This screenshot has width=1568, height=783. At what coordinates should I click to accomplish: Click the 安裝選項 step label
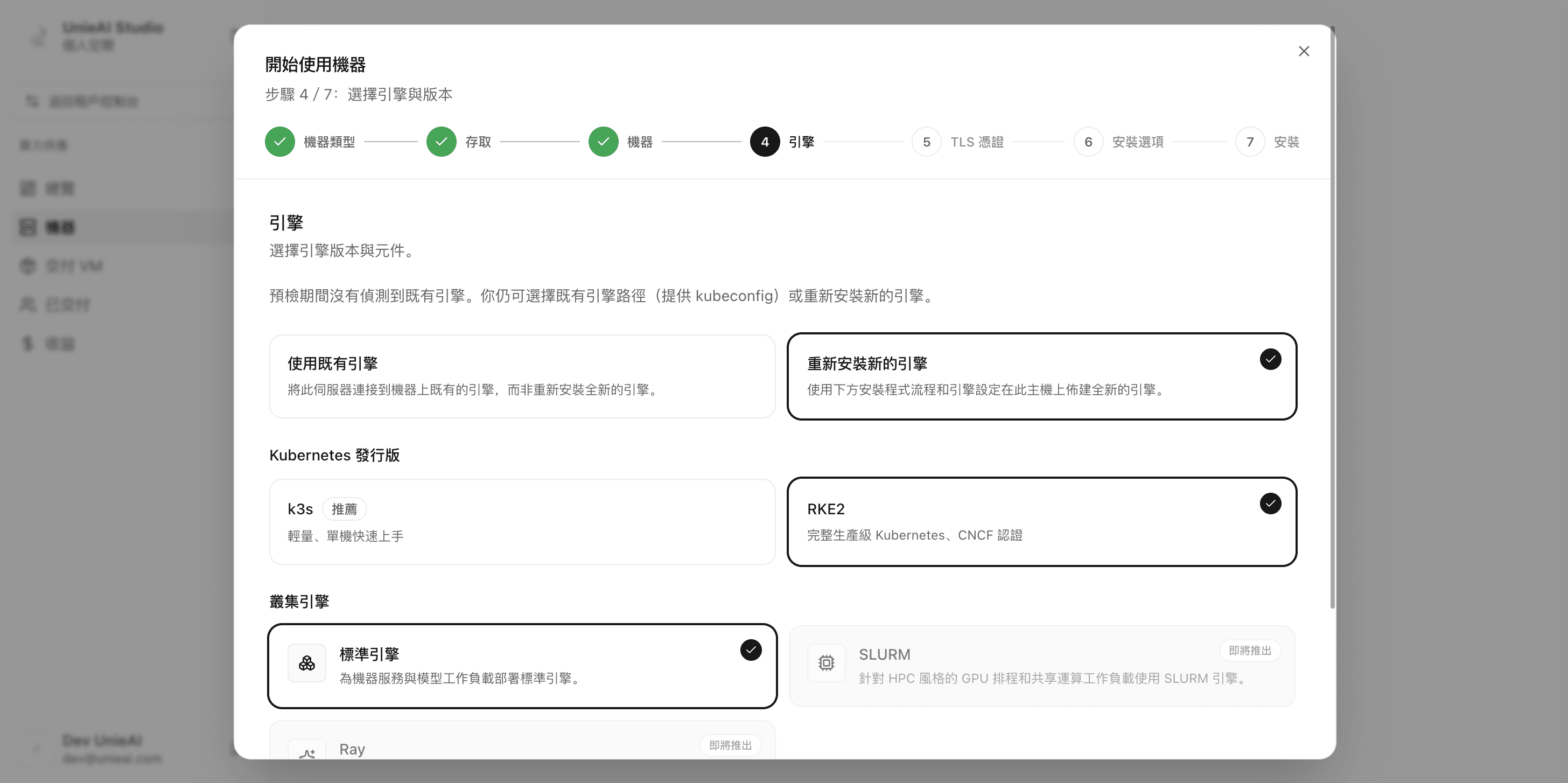click(1138, 142)
